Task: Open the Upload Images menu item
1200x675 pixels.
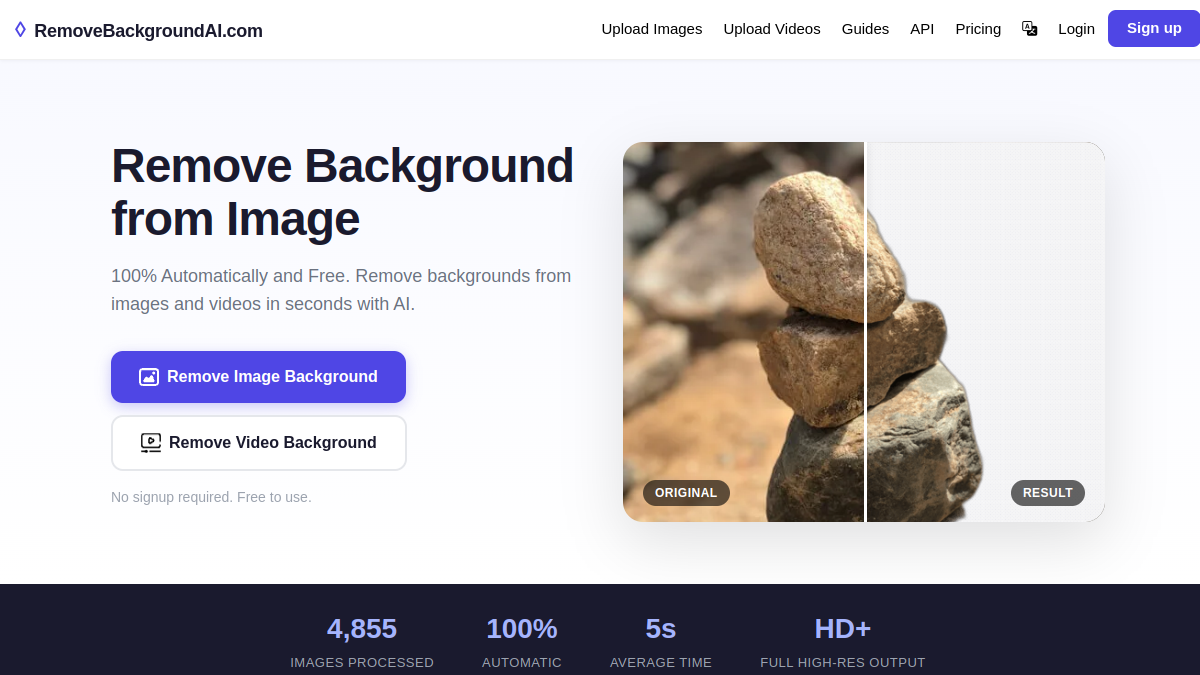Action: pyautogui.click(x=652, y=29)
